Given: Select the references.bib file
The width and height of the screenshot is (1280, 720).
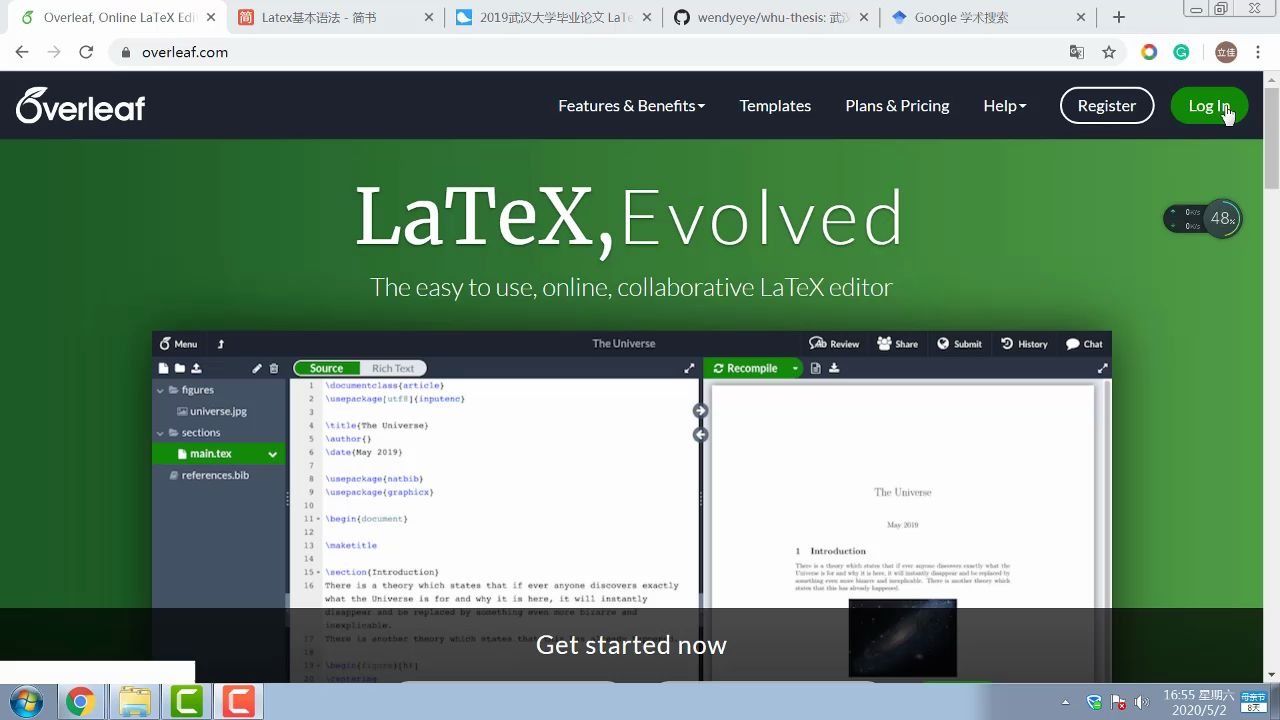Looking at the screenshot, I should (x=209, y=475).
